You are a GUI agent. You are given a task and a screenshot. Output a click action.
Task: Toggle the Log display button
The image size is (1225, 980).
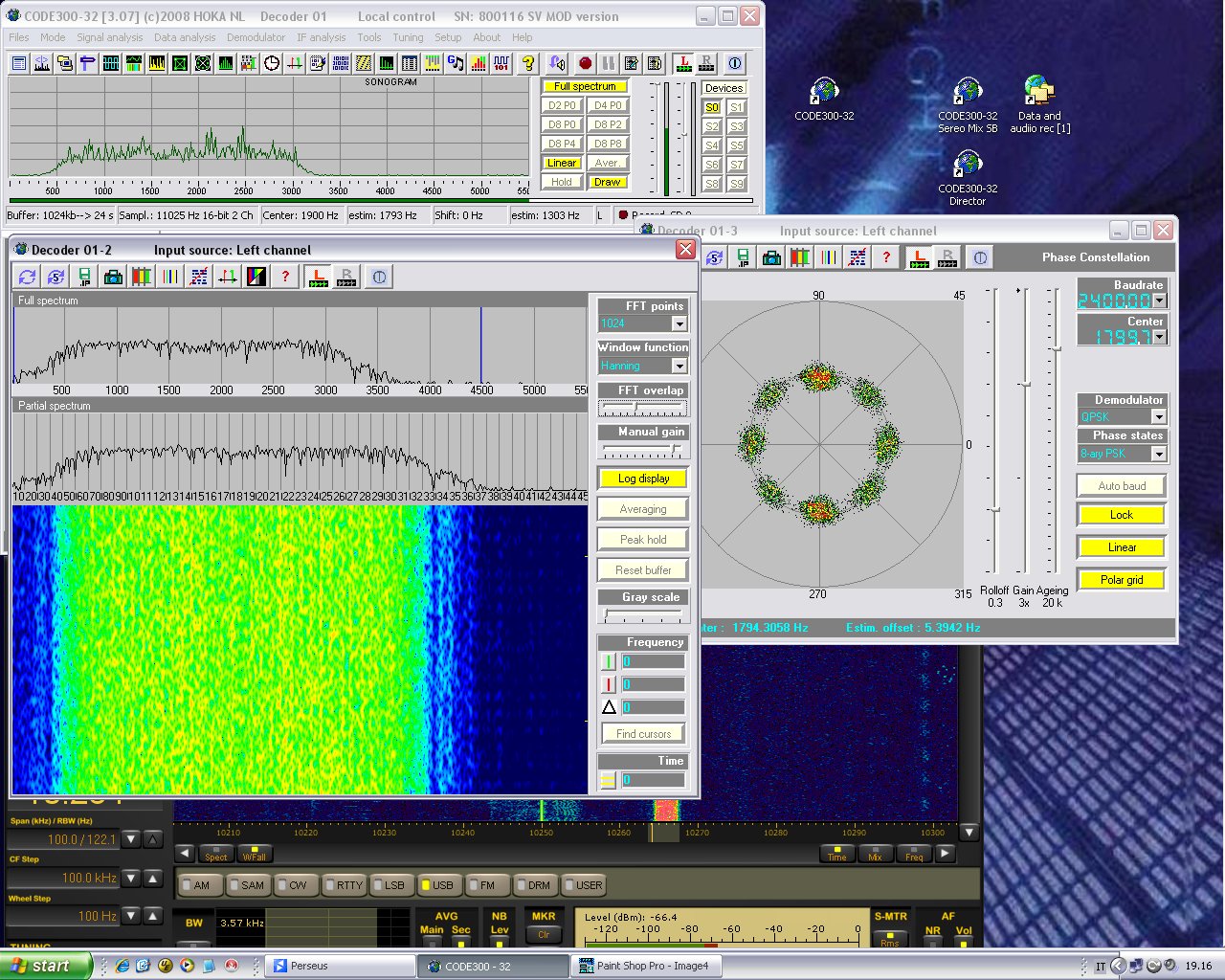643,479
